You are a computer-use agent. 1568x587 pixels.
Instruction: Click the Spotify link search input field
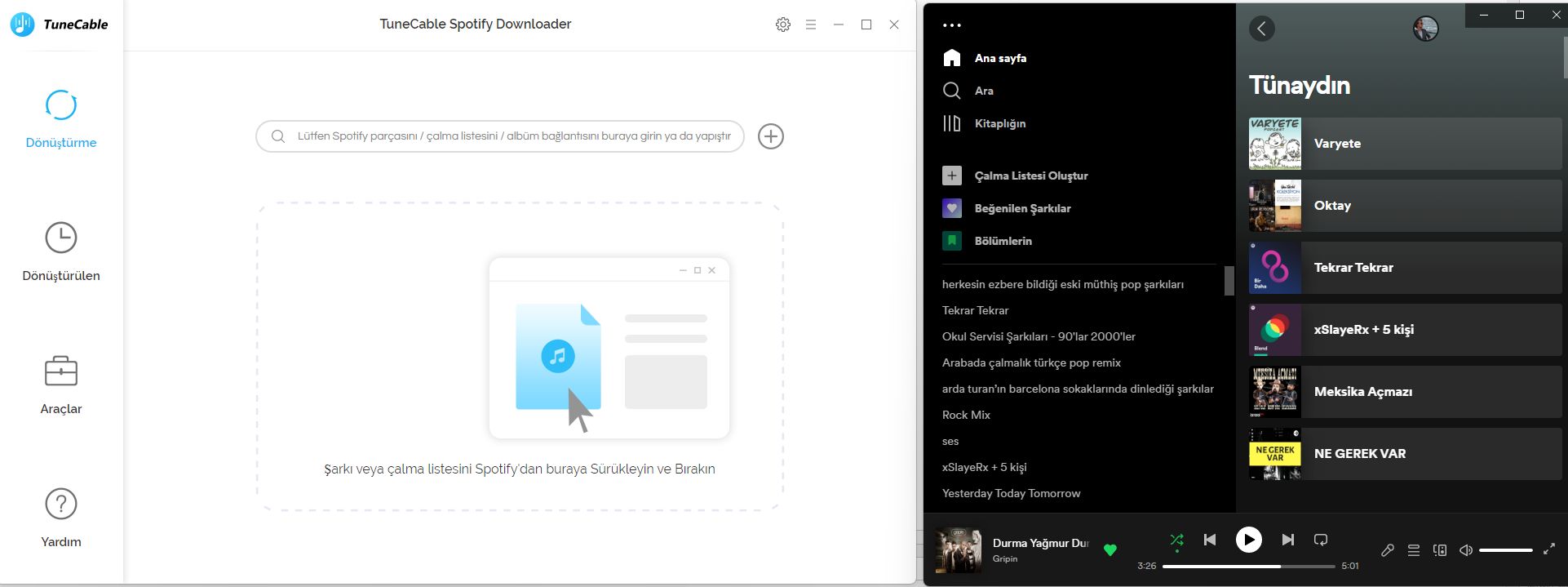pyautogui.click(x=500, y=136)
